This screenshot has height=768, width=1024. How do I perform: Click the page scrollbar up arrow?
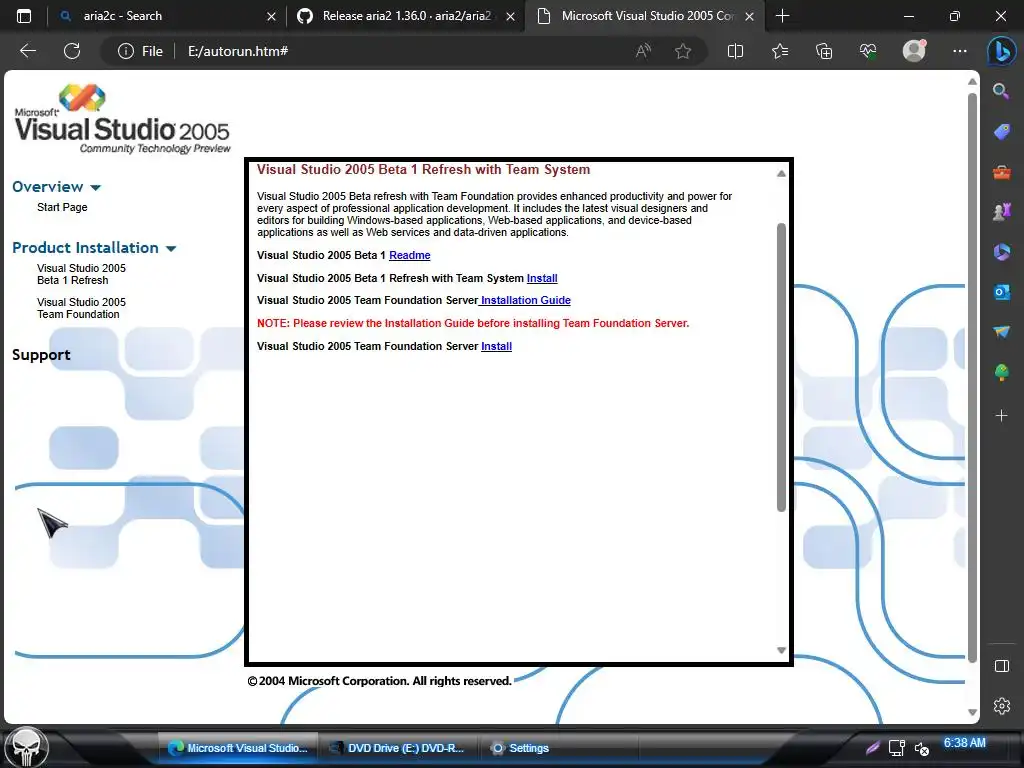tap(972, 82)
